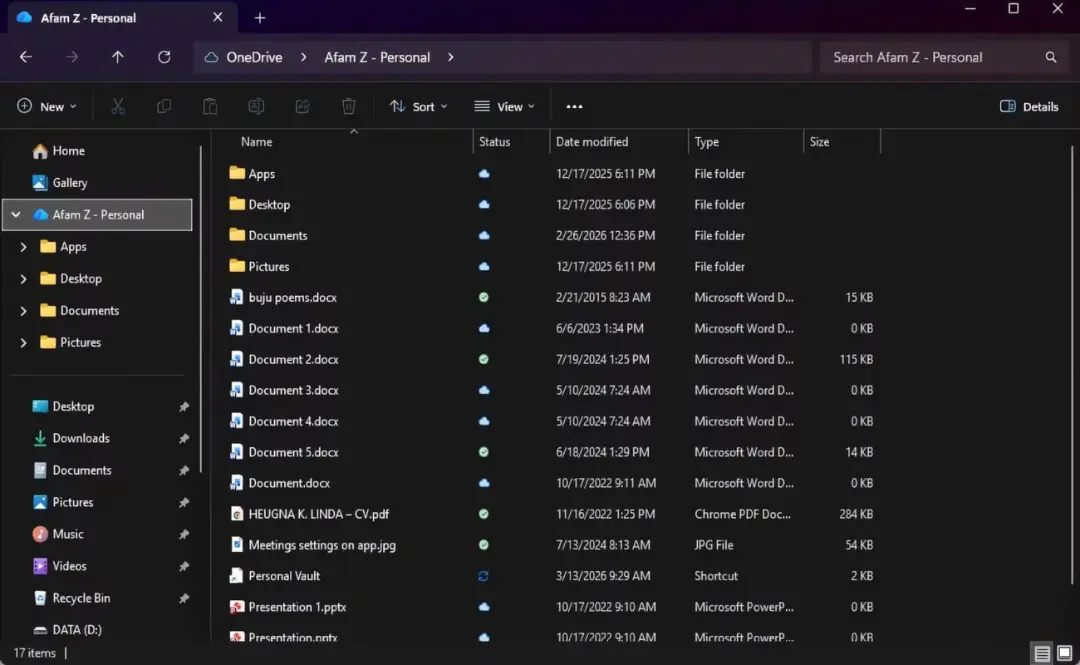Click the navigation pane vertical scrollbar
1080x665 pixels.
200,309
